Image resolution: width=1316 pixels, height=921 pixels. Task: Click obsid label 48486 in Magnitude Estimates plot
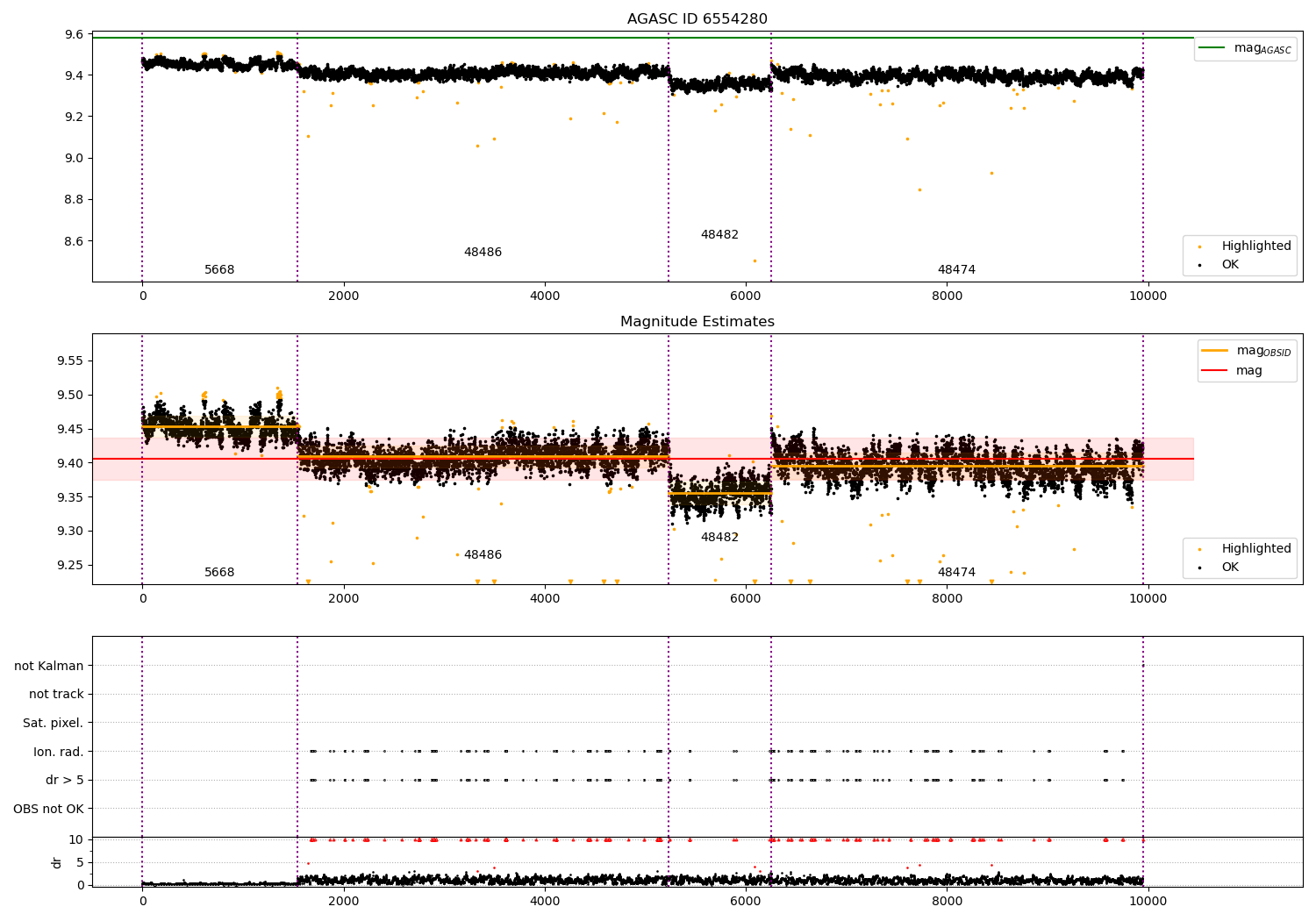coord(483,555)
